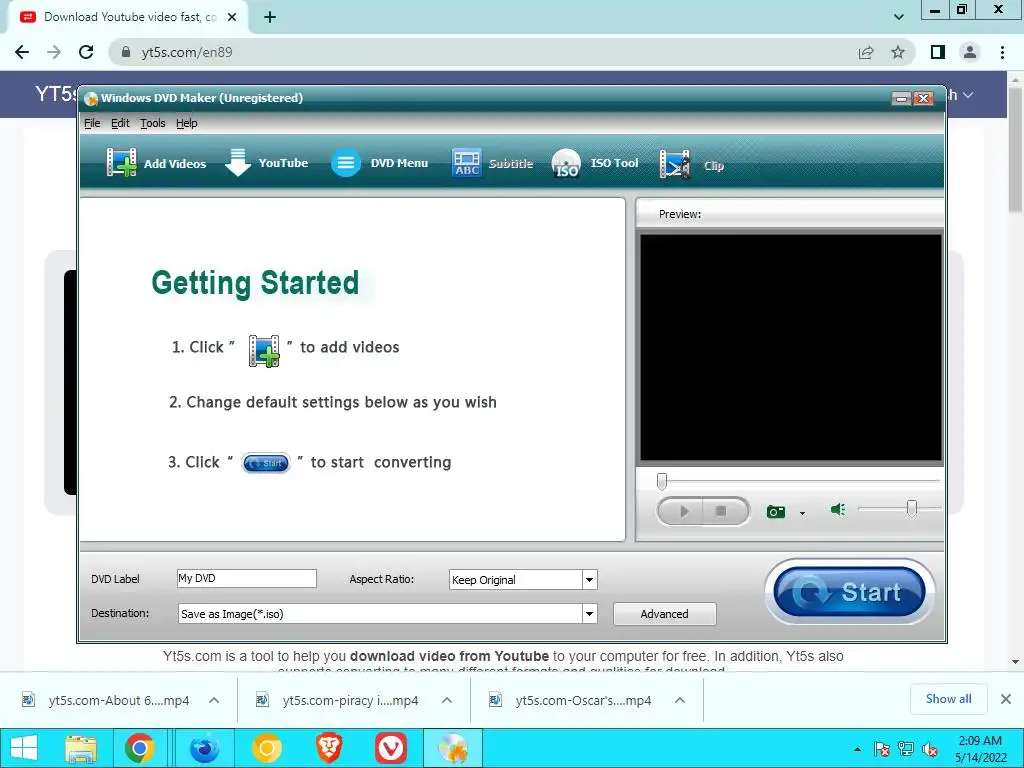The width and height of the screenshot is (1024, 768).
Task: Click add-videos icon in Getting Started
Action: (264, 351)
